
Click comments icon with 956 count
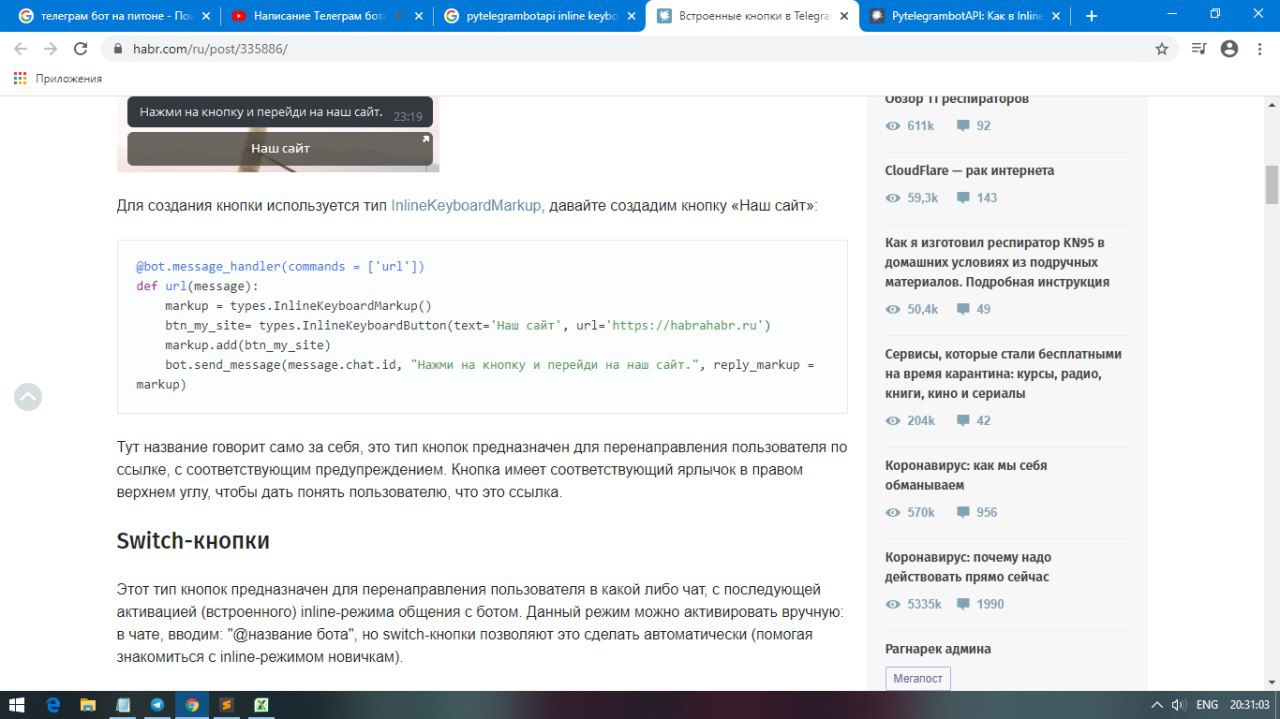pos(963,513)
